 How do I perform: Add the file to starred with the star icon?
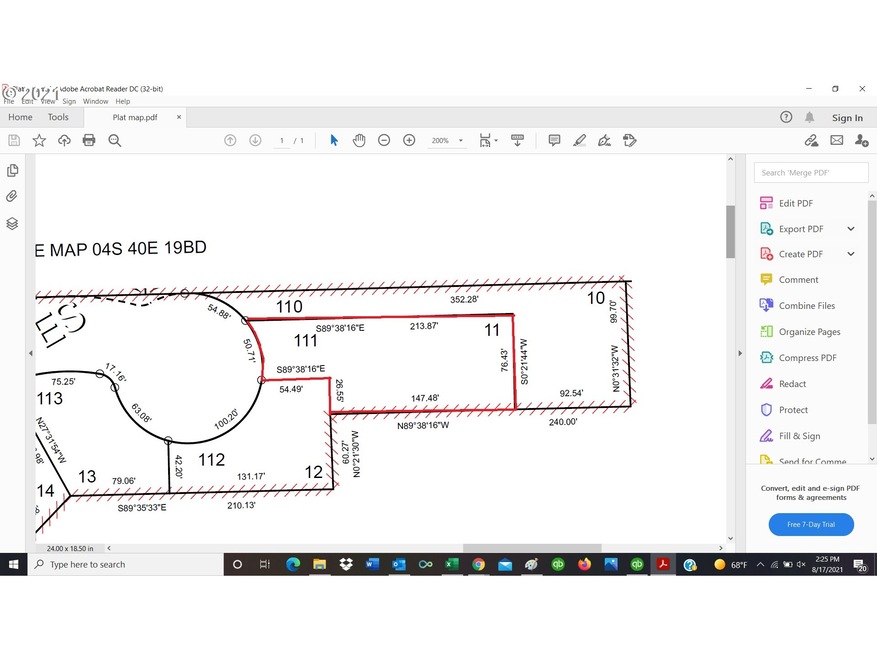pyautogui.click(x=39, y=140)
